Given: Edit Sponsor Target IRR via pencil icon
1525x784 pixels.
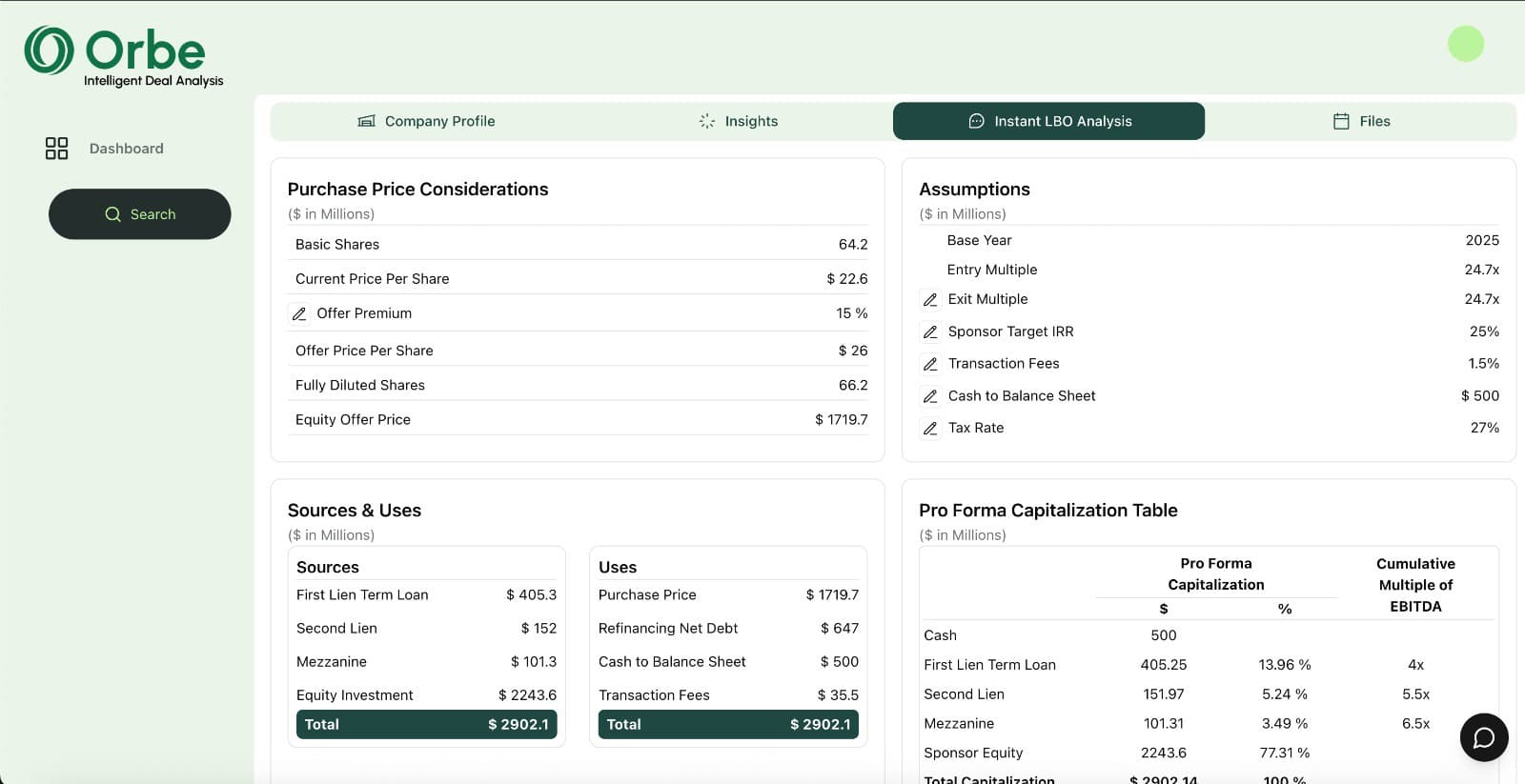Looking at the screenshot, I should click(x=930, y=332).
